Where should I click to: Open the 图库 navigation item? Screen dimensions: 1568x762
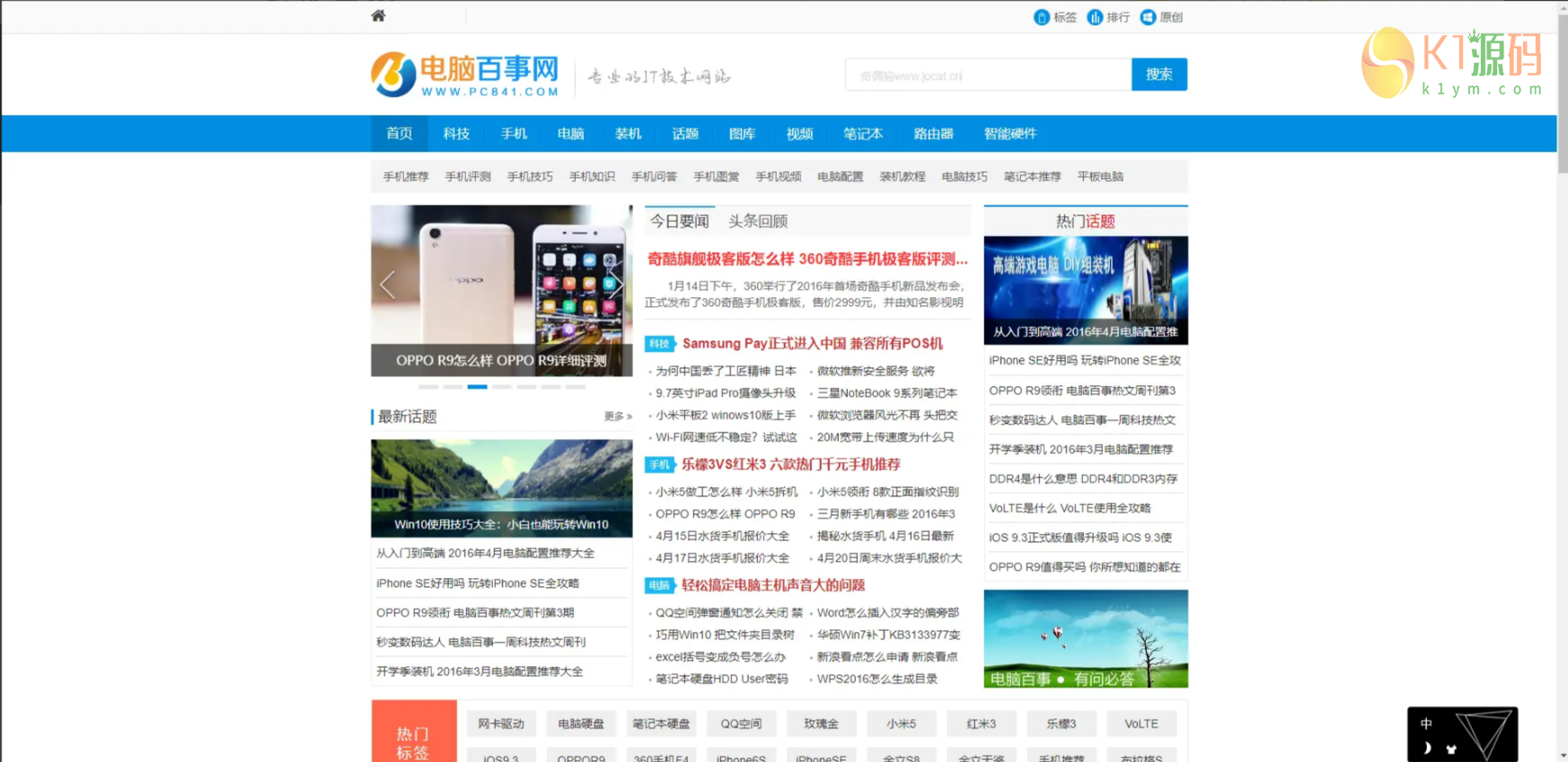(x=742, y=134)
